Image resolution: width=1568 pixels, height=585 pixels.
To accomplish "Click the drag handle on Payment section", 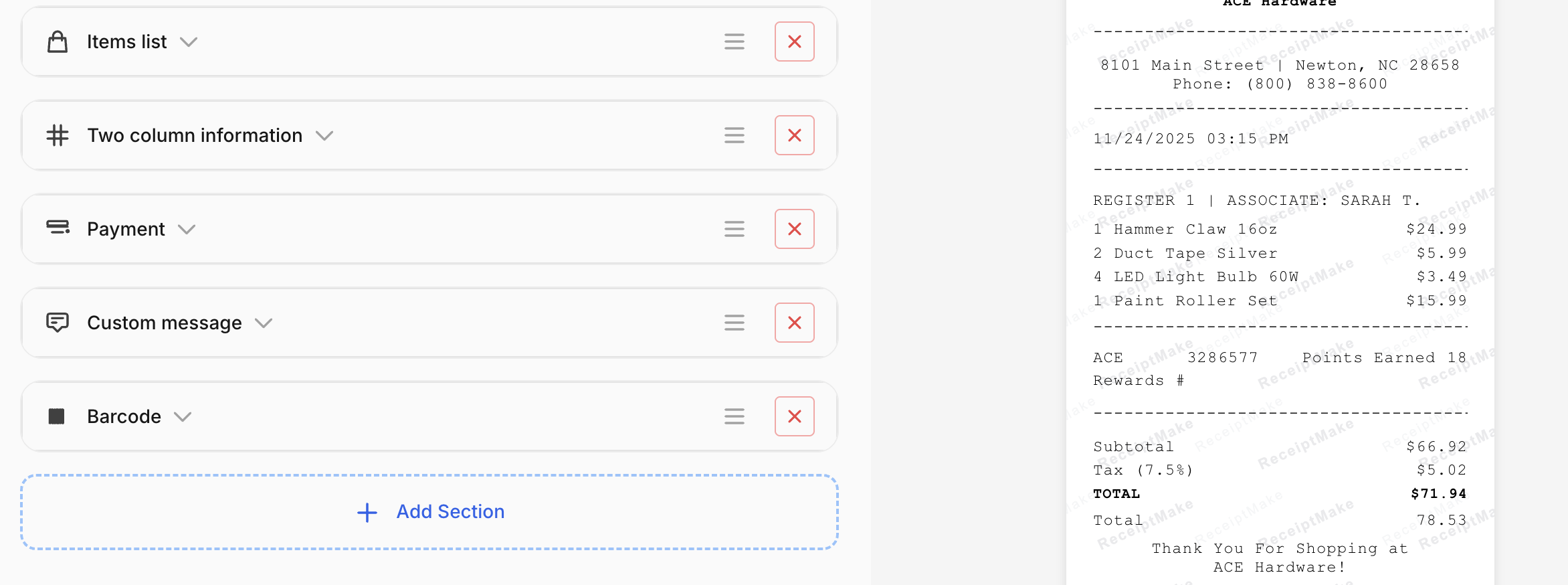I will [x=734, y=229].
